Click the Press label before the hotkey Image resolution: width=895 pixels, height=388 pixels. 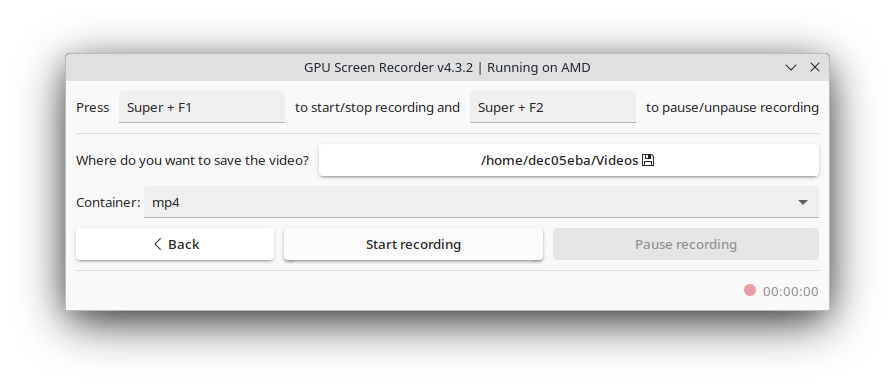(92, 107)
